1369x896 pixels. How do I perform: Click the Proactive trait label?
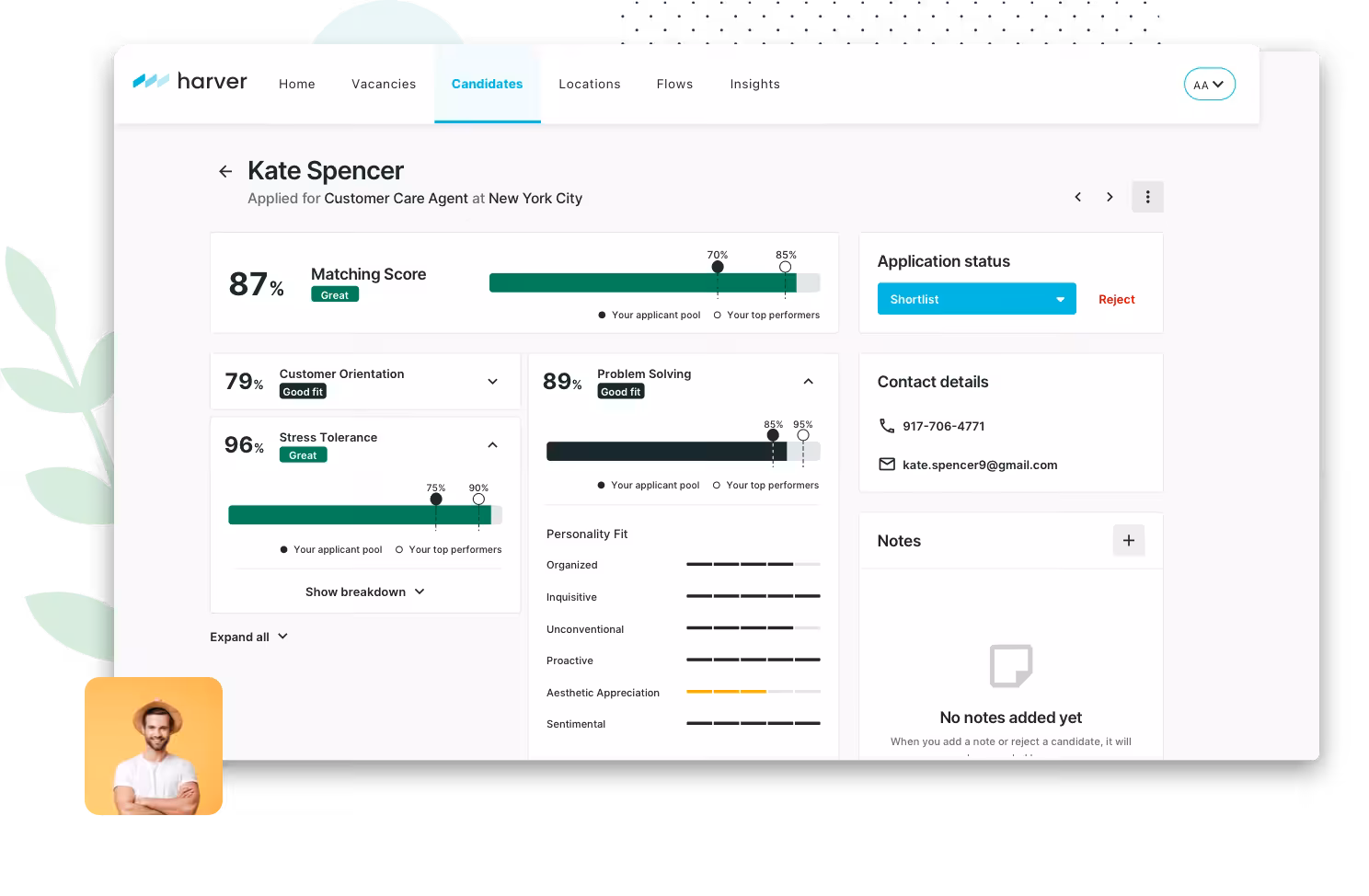569,661
